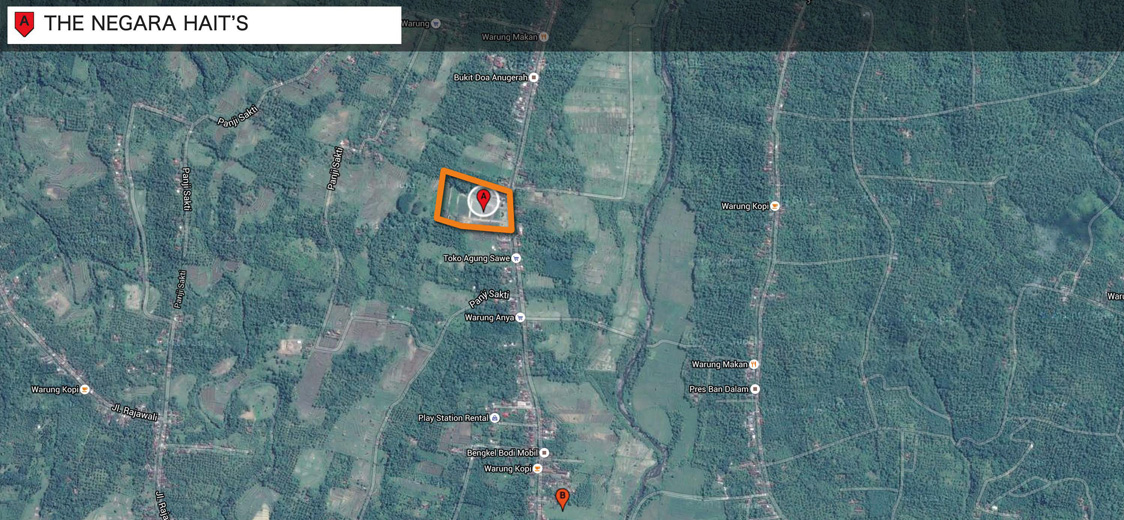
Task: Click the red shield A icon in title
Action: [25, 24]
